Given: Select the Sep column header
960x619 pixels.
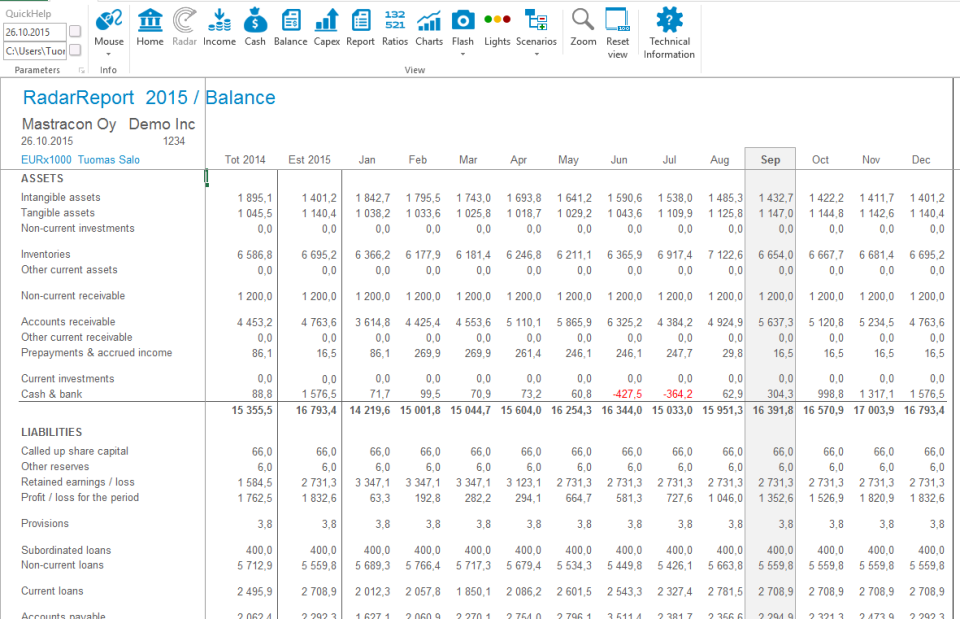Looking at the screenshot, I should click(771, 159).
